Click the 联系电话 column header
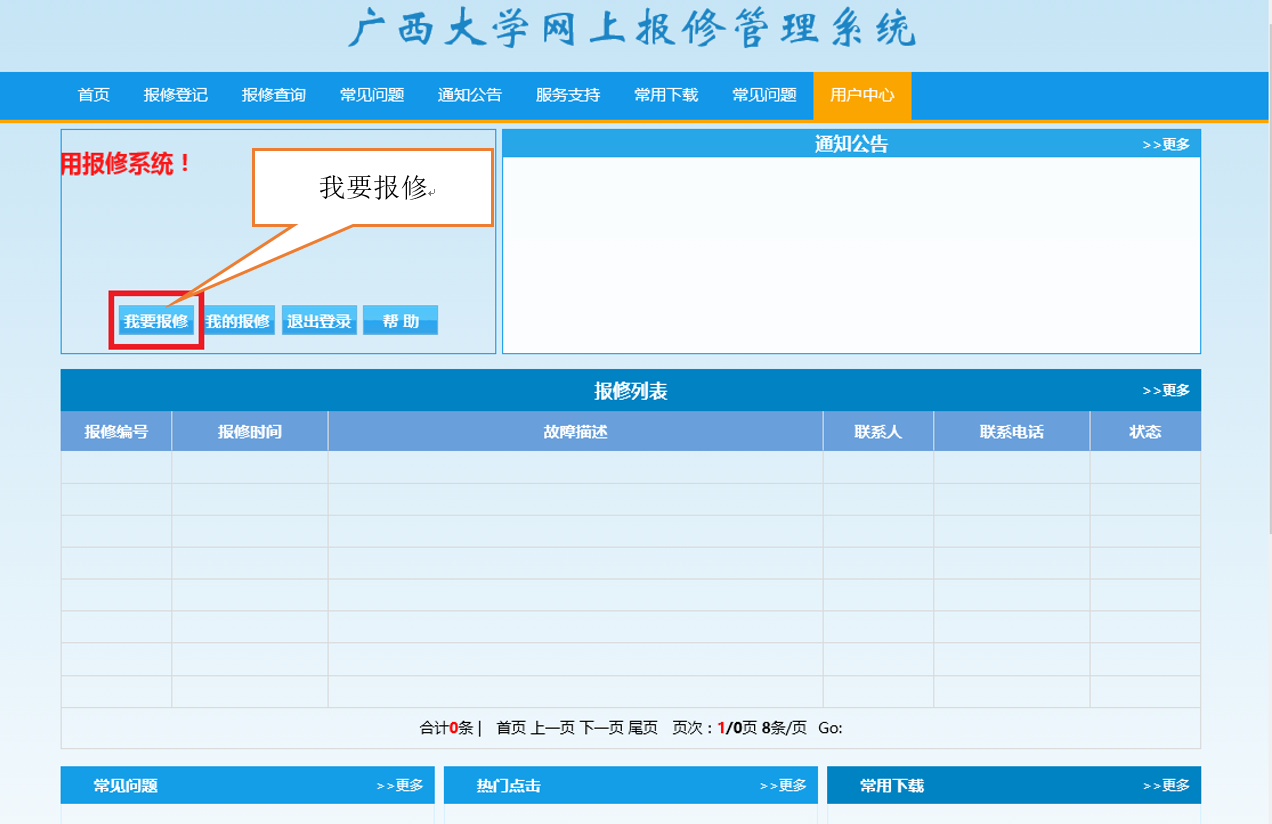 [1012, 432]
